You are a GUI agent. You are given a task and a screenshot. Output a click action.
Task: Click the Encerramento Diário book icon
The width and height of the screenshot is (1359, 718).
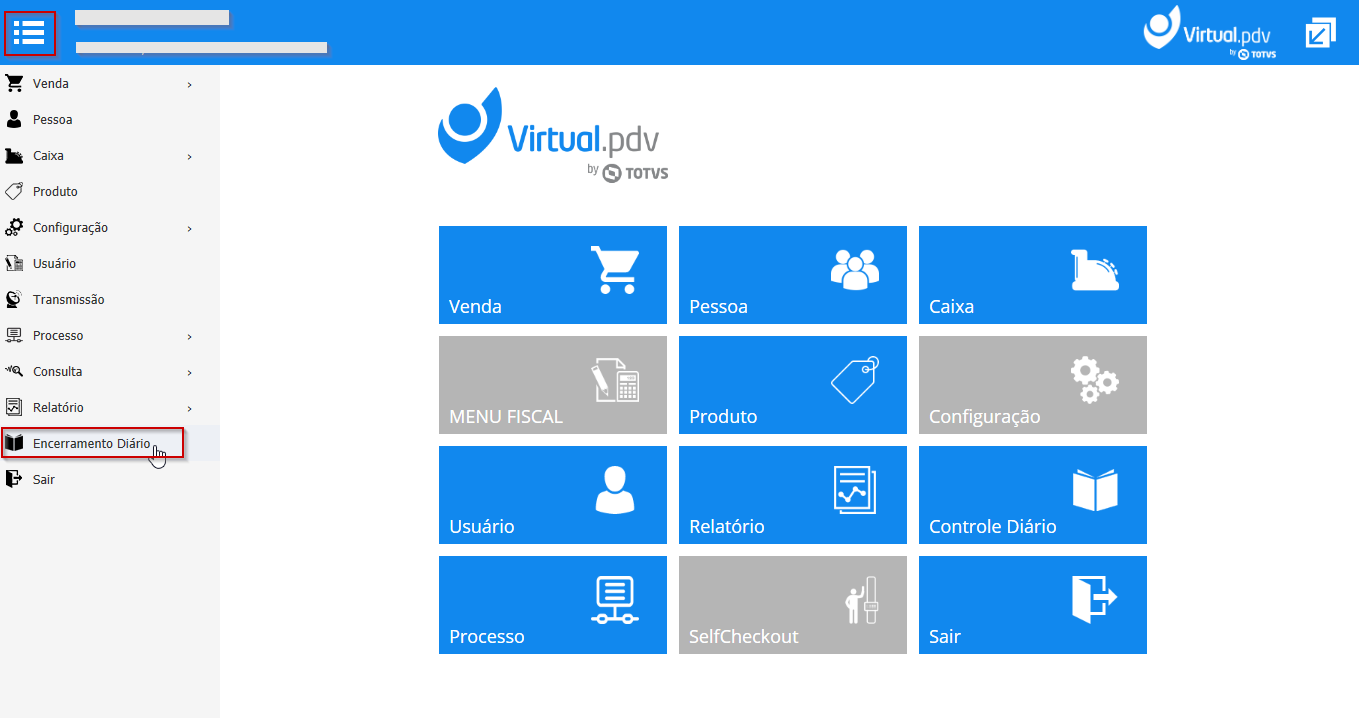14,443
